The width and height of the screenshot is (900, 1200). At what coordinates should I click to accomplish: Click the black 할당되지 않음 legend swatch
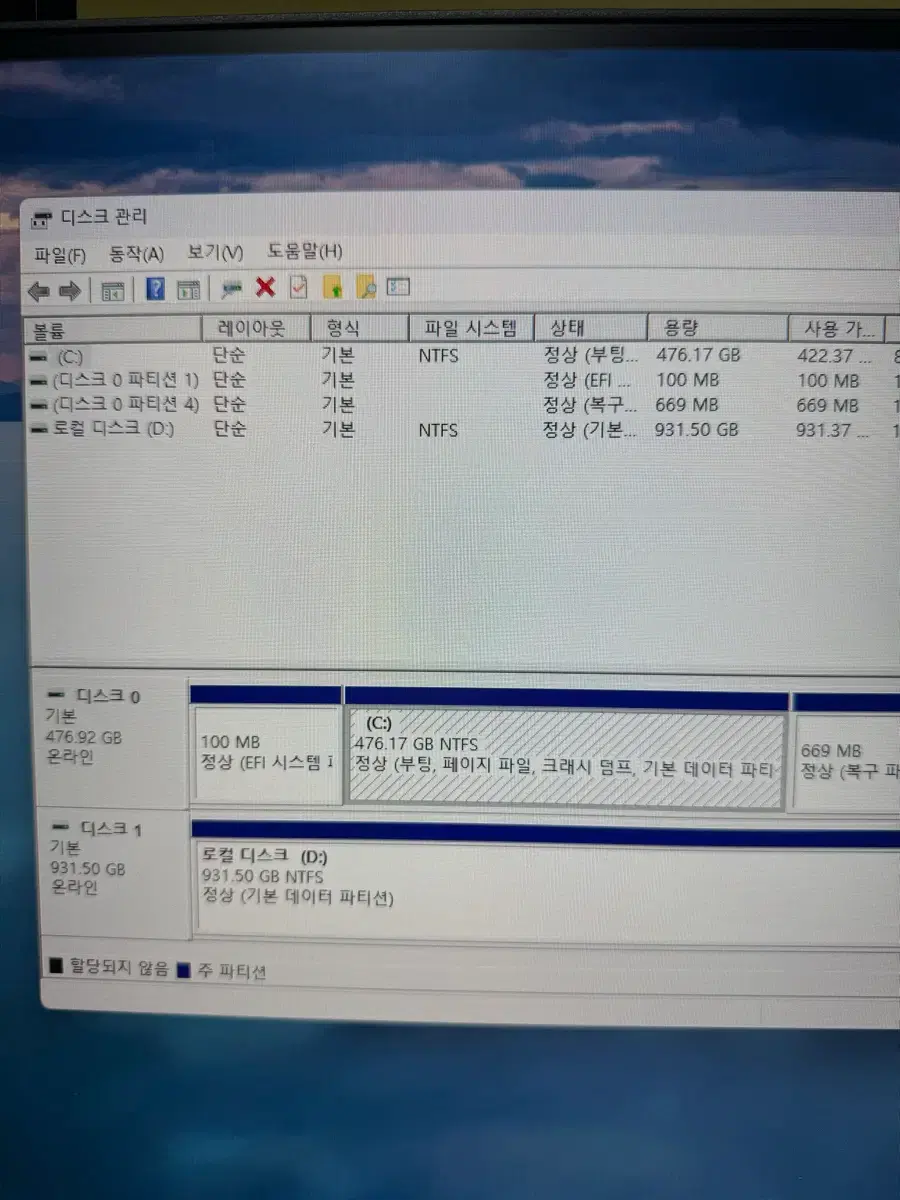tap(55, 966)
